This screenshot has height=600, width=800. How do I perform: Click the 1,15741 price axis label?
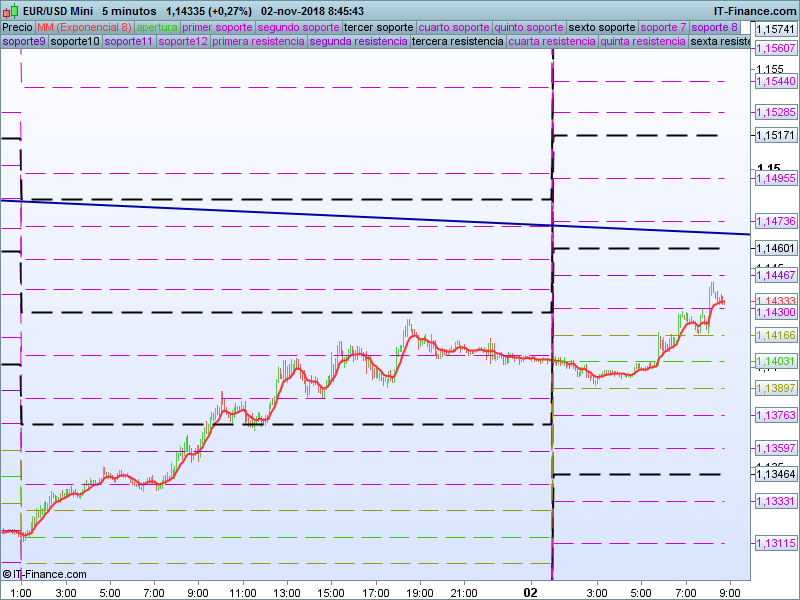pyautogui.click(x=775, y=30)
